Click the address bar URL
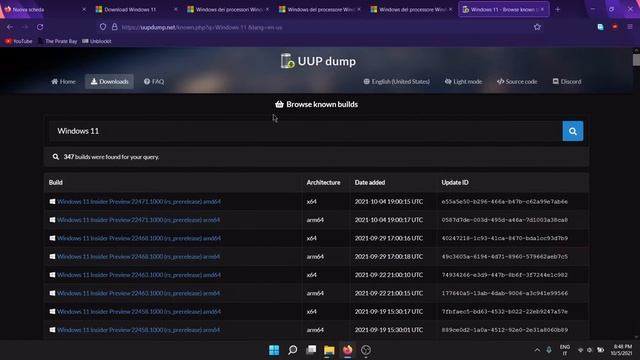Image resolution: width=640 pixels, height=360 pixels. pos(202,27)
